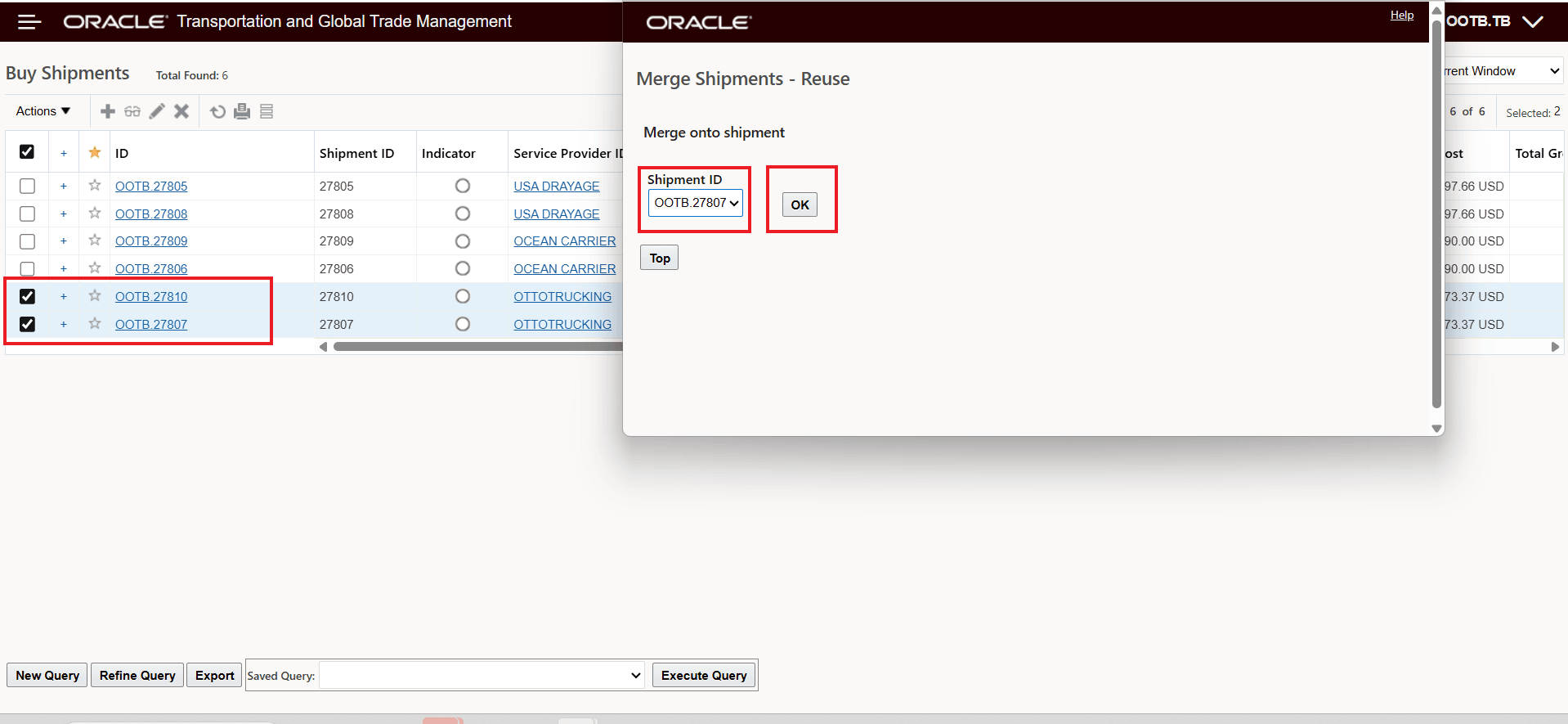The width and height of the screenshot is (1568, 724).
Task: Expand plus icon on OOTB.27808 row
Action: pos(64,214)
